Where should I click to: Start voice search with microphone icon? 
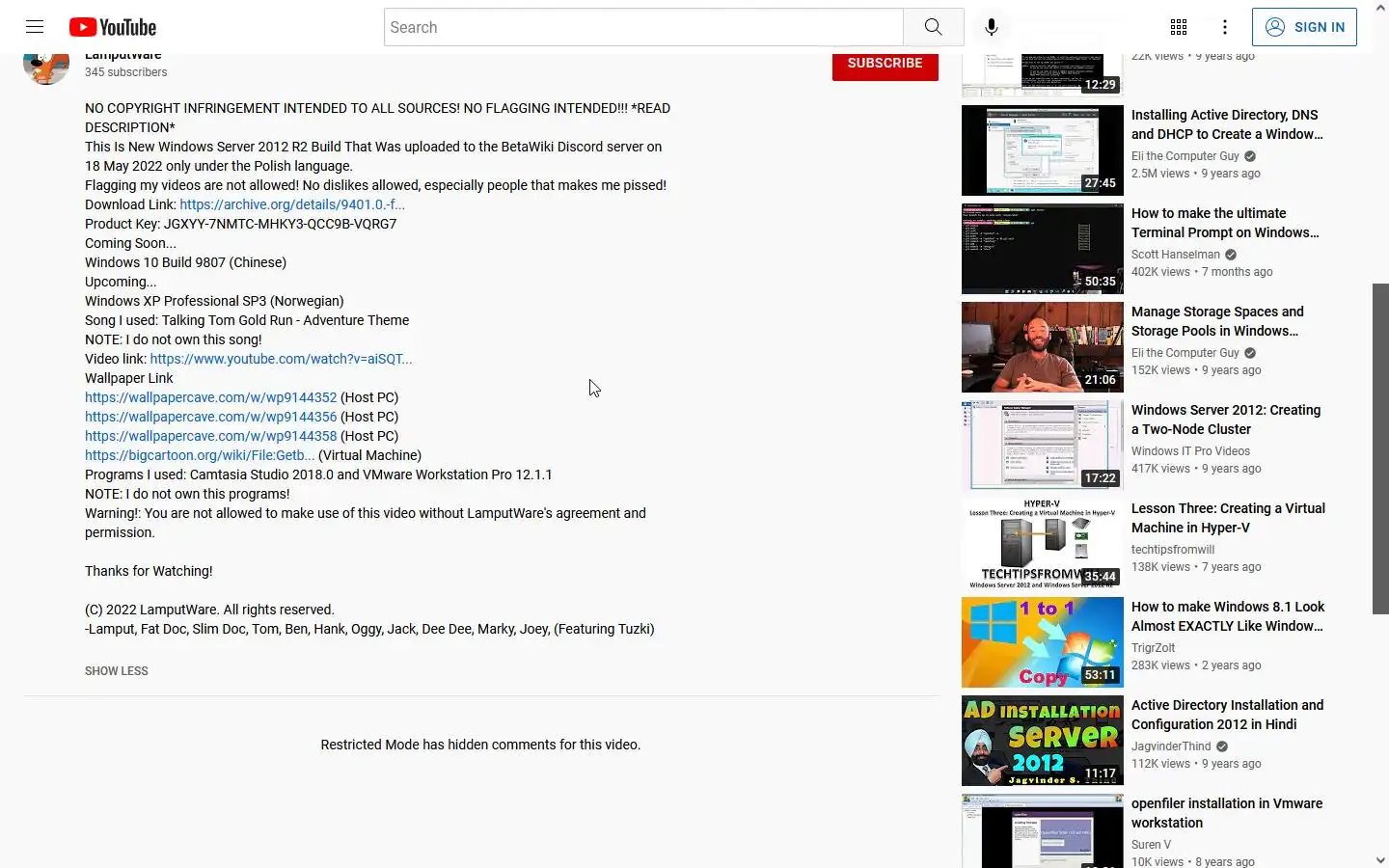991,27
